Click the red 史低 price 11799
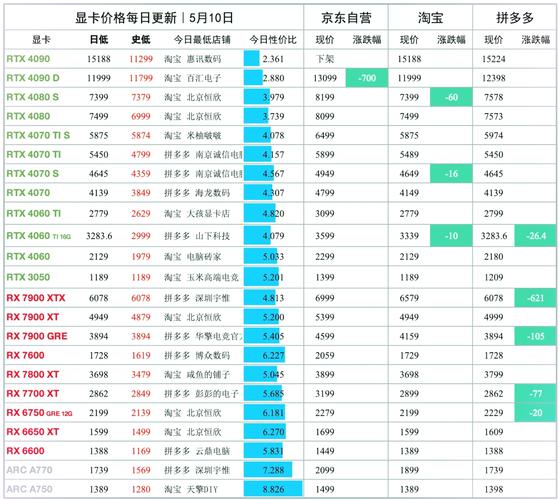Viewport: 559px width, 500px height. [141, 78]
